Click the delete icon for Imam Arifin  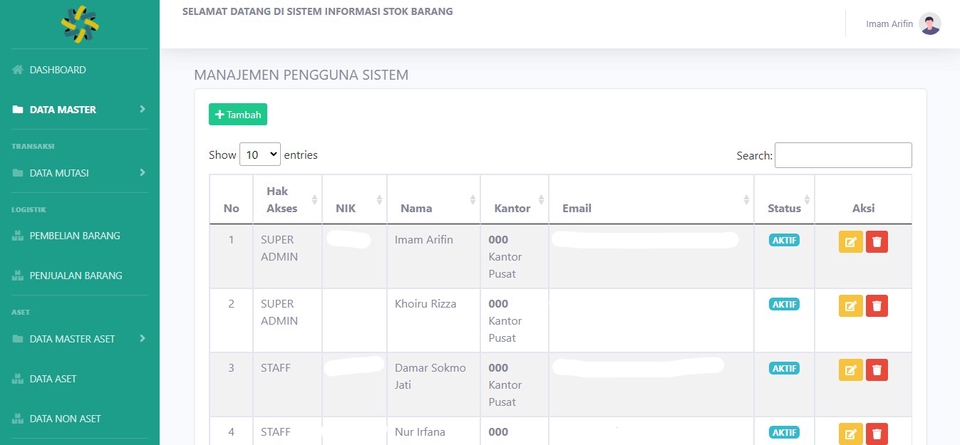point(877,242)
